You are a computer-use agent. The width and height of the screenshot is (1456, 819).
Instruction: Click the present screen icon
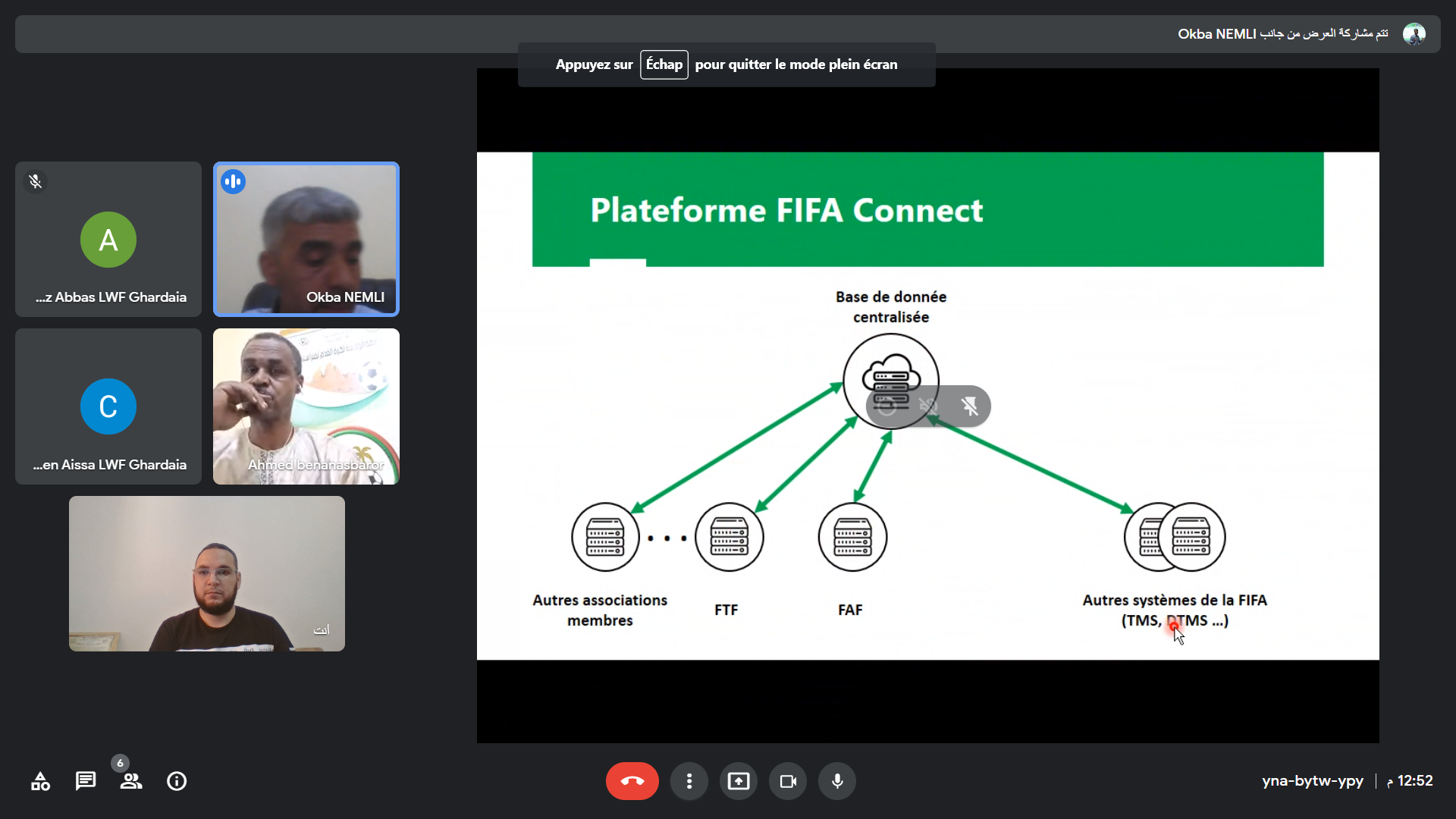738,781
